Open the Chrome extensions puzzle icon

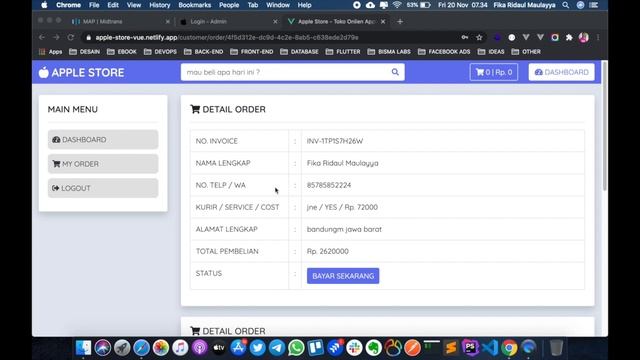[x=569, y=38]
